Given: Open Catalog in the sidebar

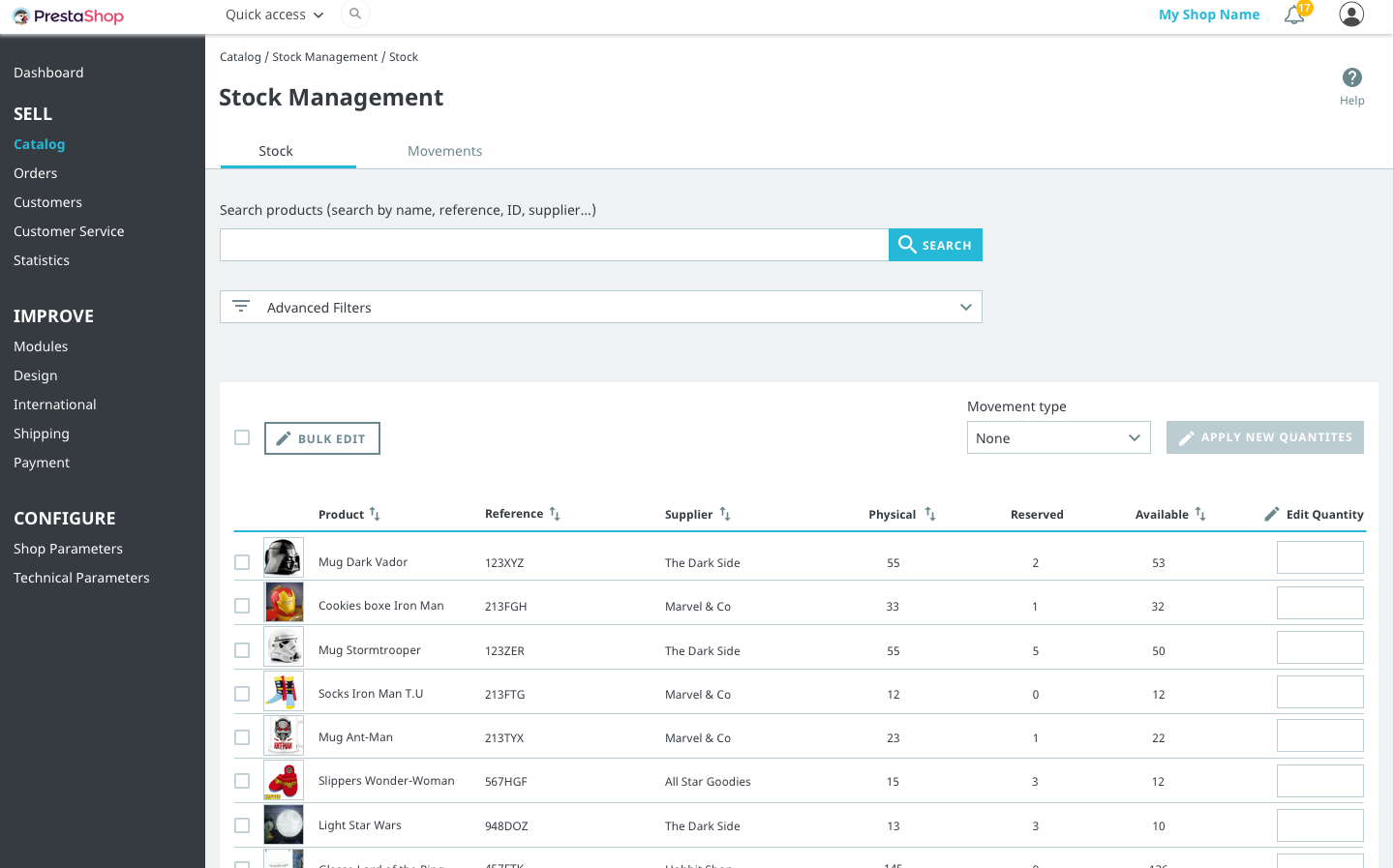Looking at the screenshot, I should (x=39, y=144).
